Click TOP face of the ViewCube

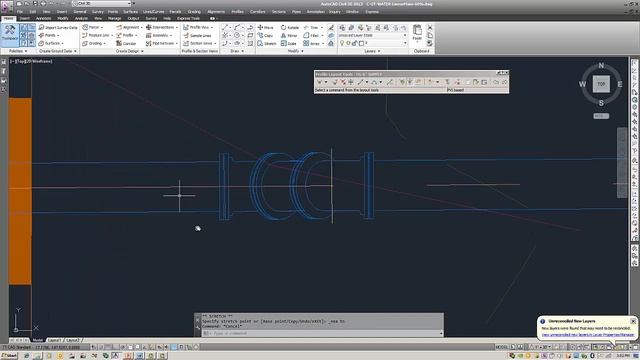[601, 84]
